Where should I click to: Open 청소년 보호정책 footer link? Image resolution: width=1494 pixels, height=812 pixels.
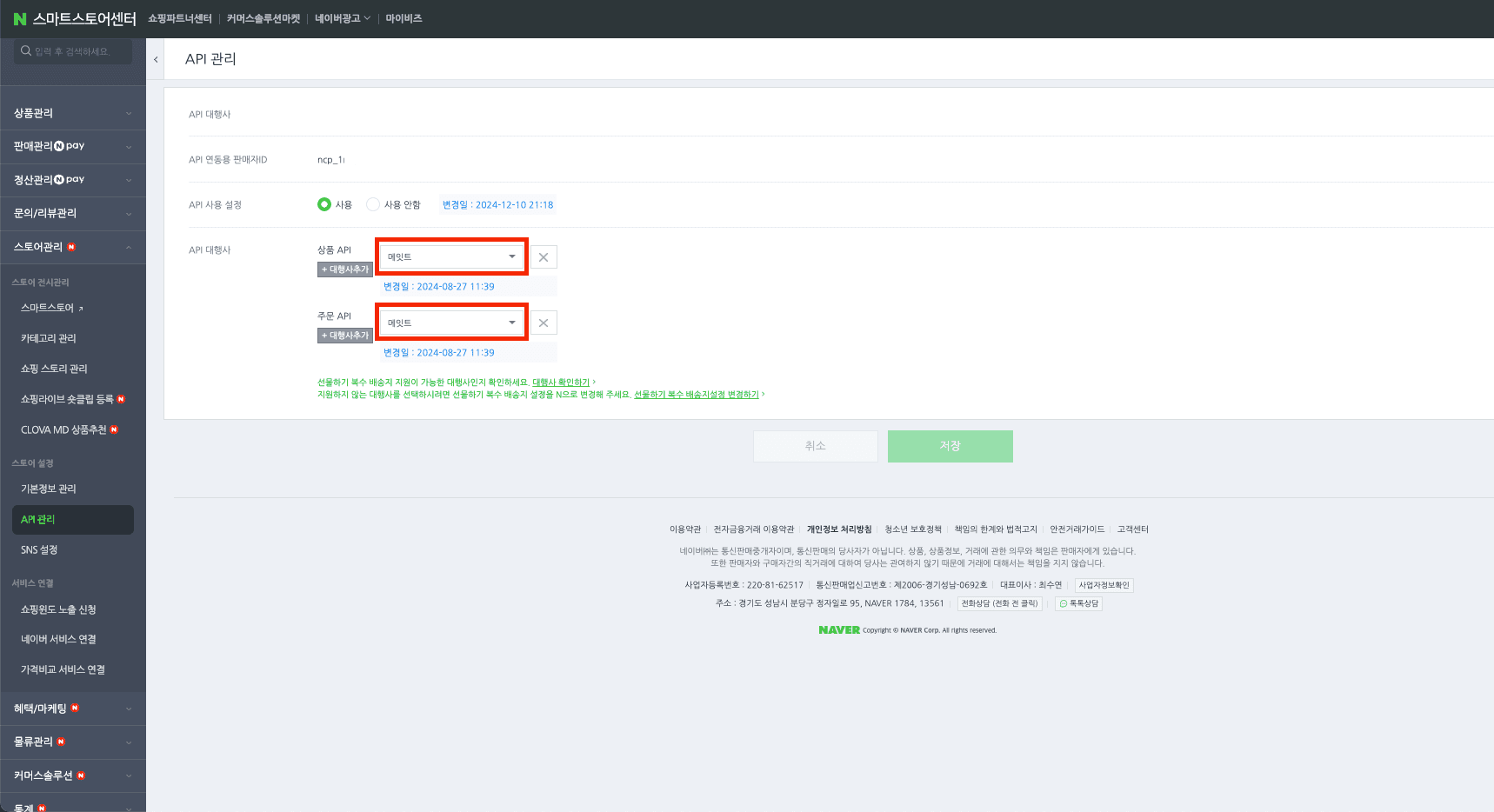[x=913, y=529]
